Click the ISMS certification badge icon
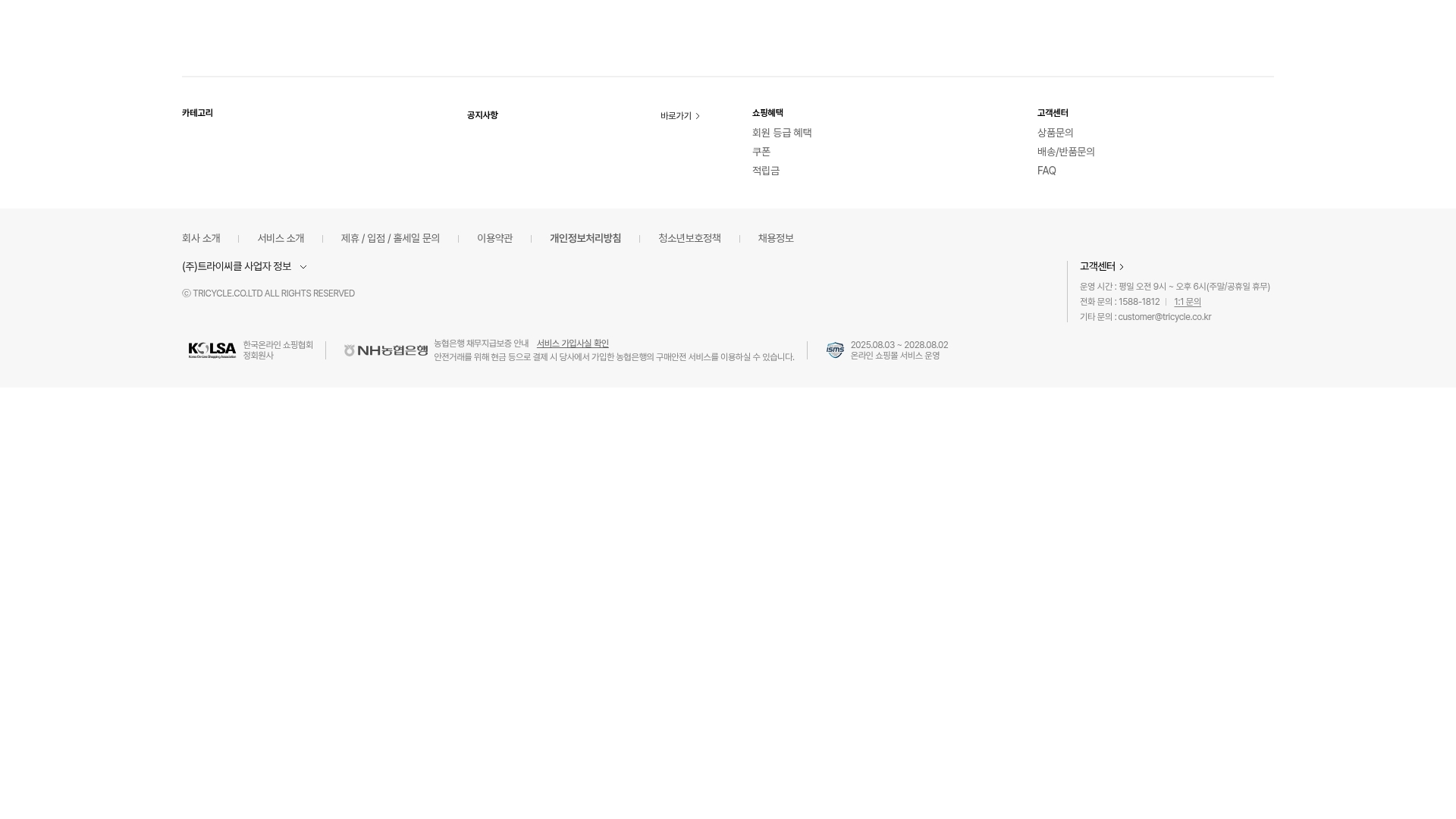Screen dimensions: 1456x819 [x=835, y=350]
